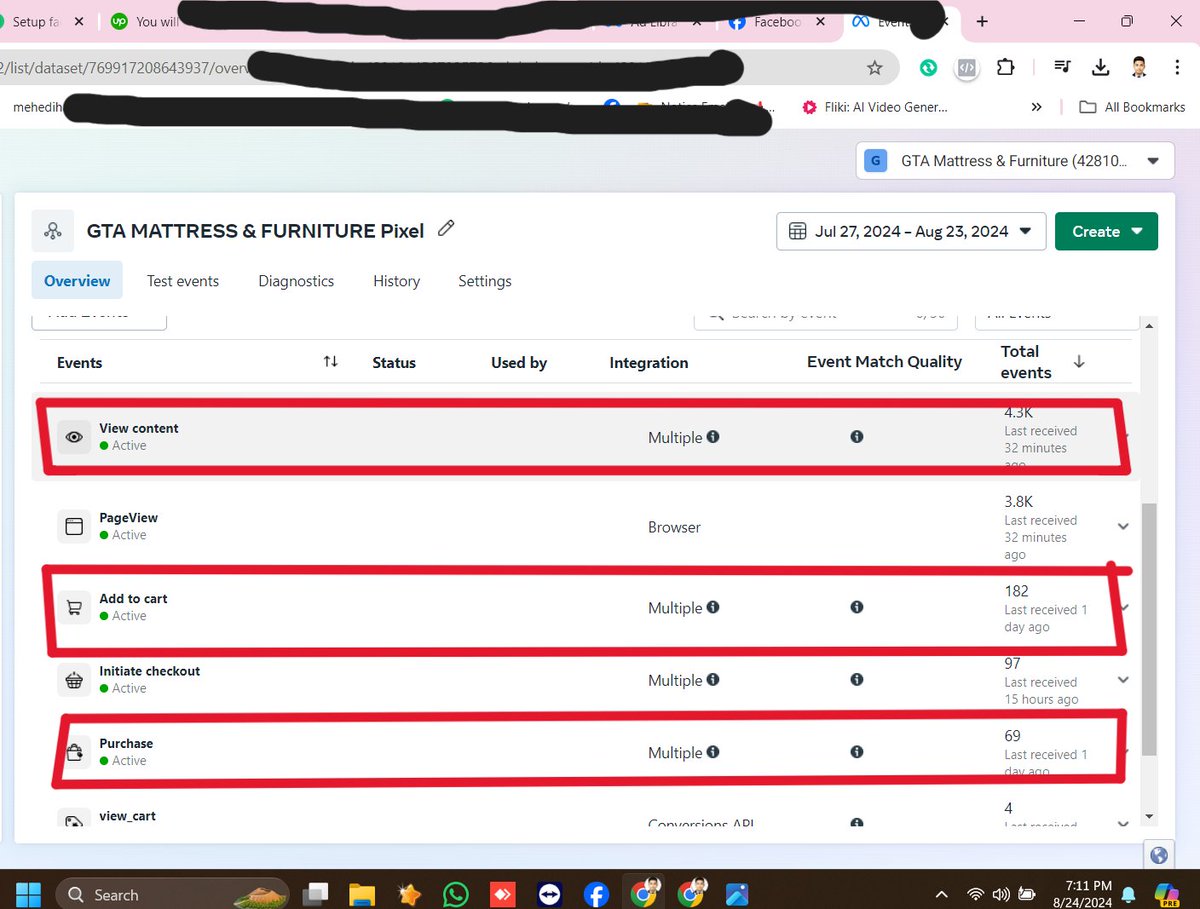
Task: Open the media control icon in toolbar
Action: tap(1062, 68)
